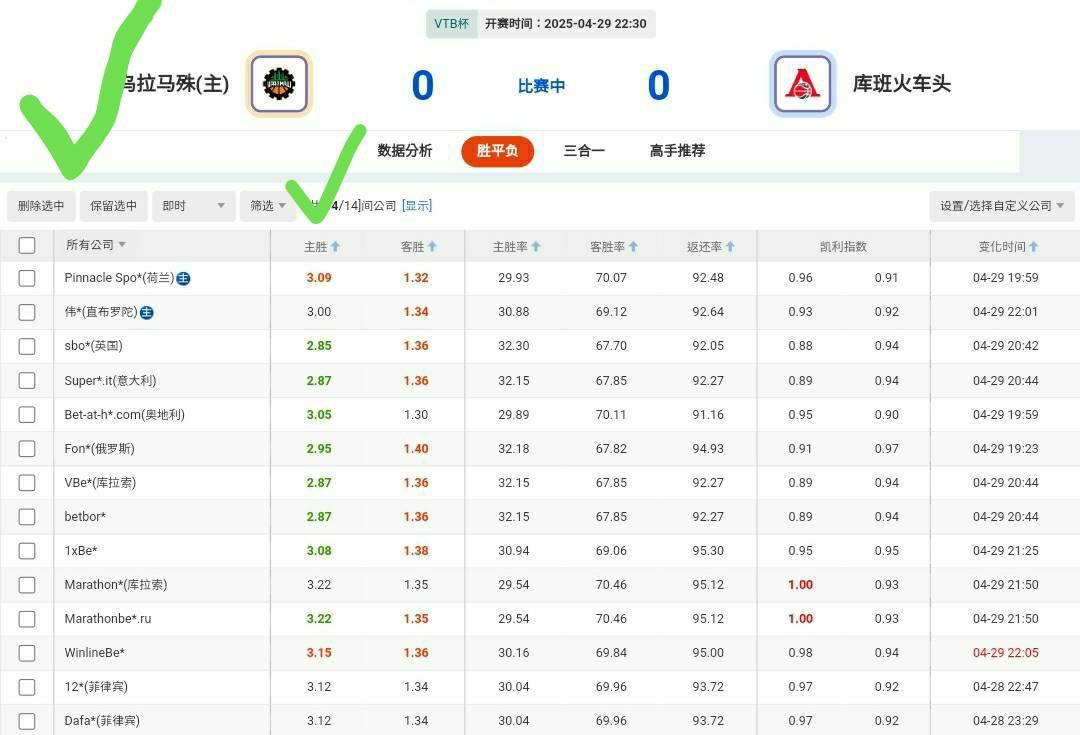Sort by 主胜率 arrow icon
This screenshot has width=1080, height=735.
(536, 247)
